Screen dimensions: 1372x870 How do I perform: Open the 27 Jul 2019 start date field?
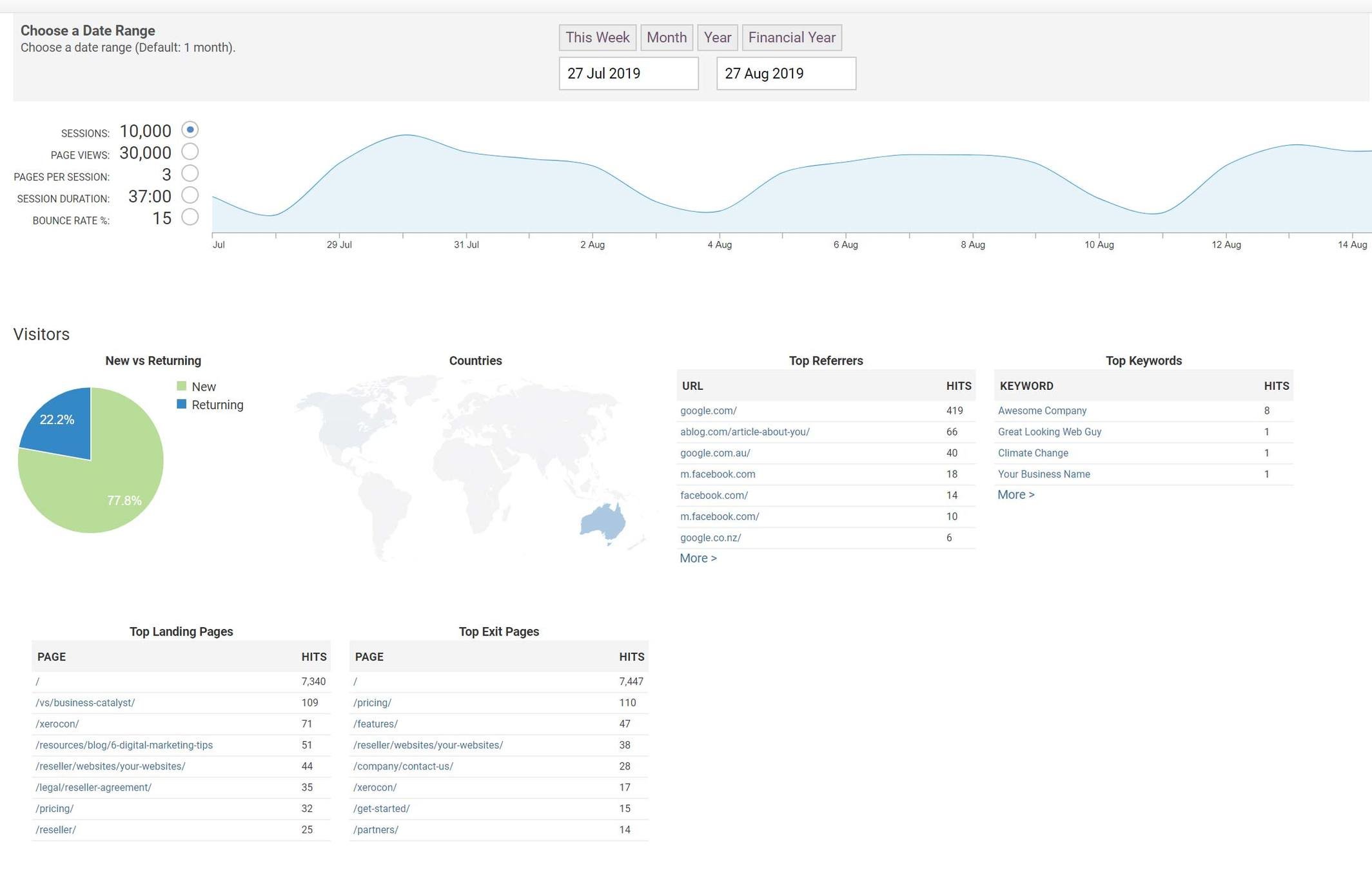point(628,73)
